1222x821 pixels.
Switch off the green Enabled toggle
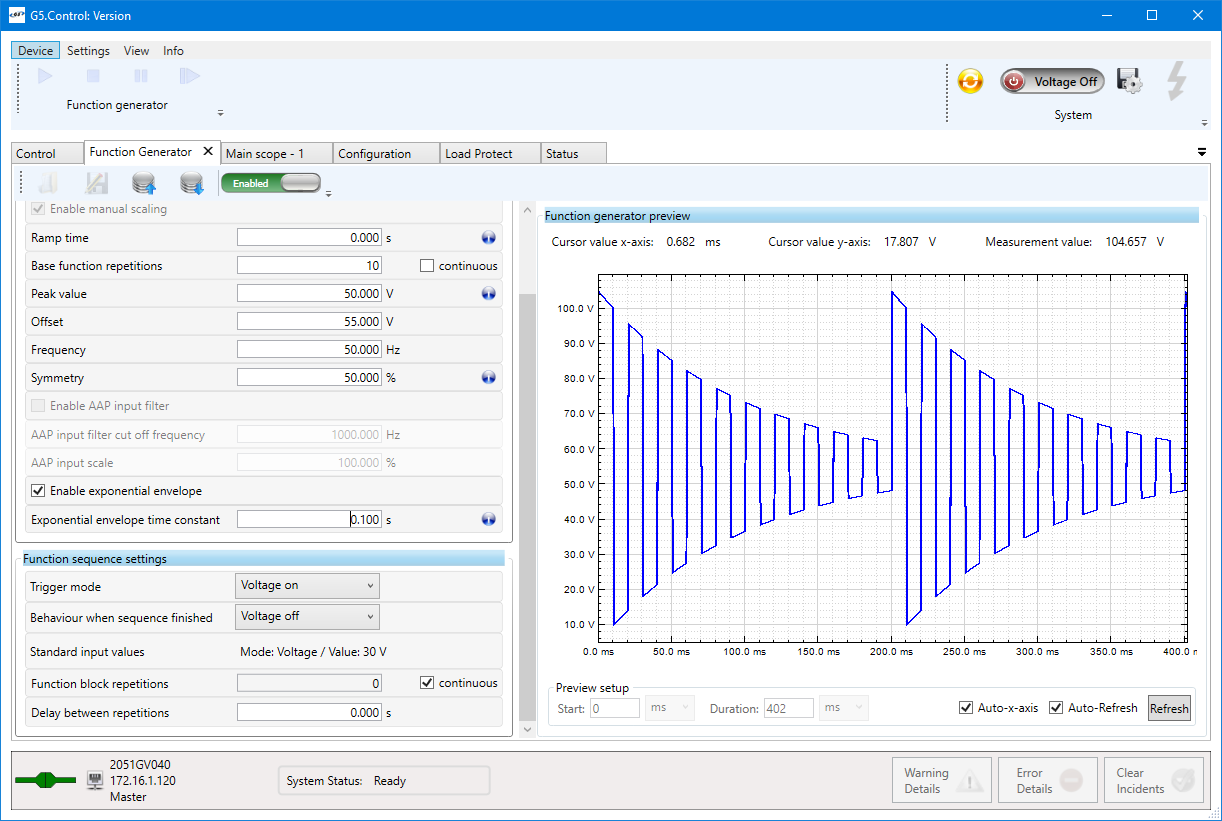click(271, 183)
